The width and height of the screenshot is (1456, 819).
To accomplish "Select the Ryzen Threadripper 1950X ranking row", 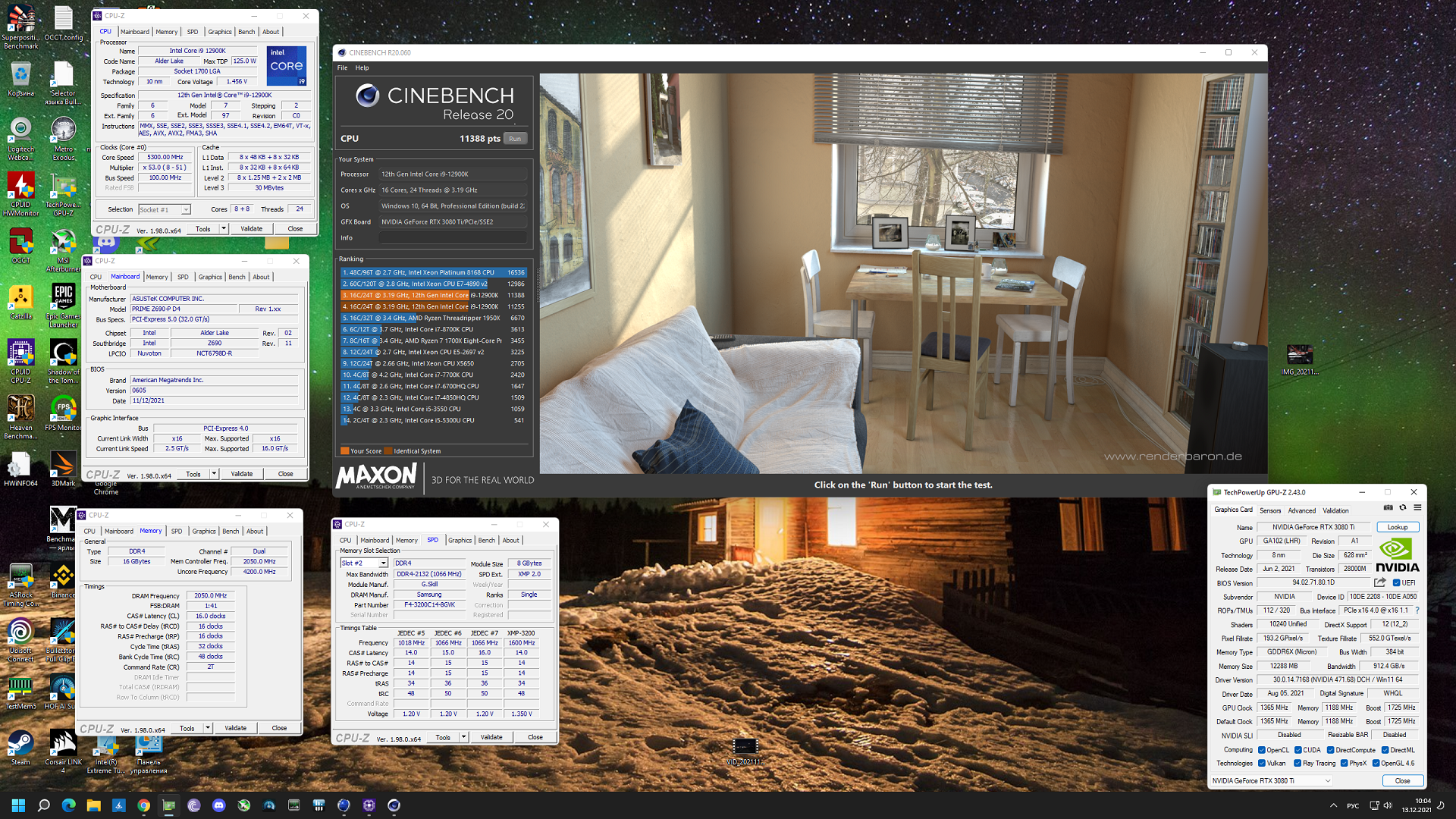I will coord(433,318).
